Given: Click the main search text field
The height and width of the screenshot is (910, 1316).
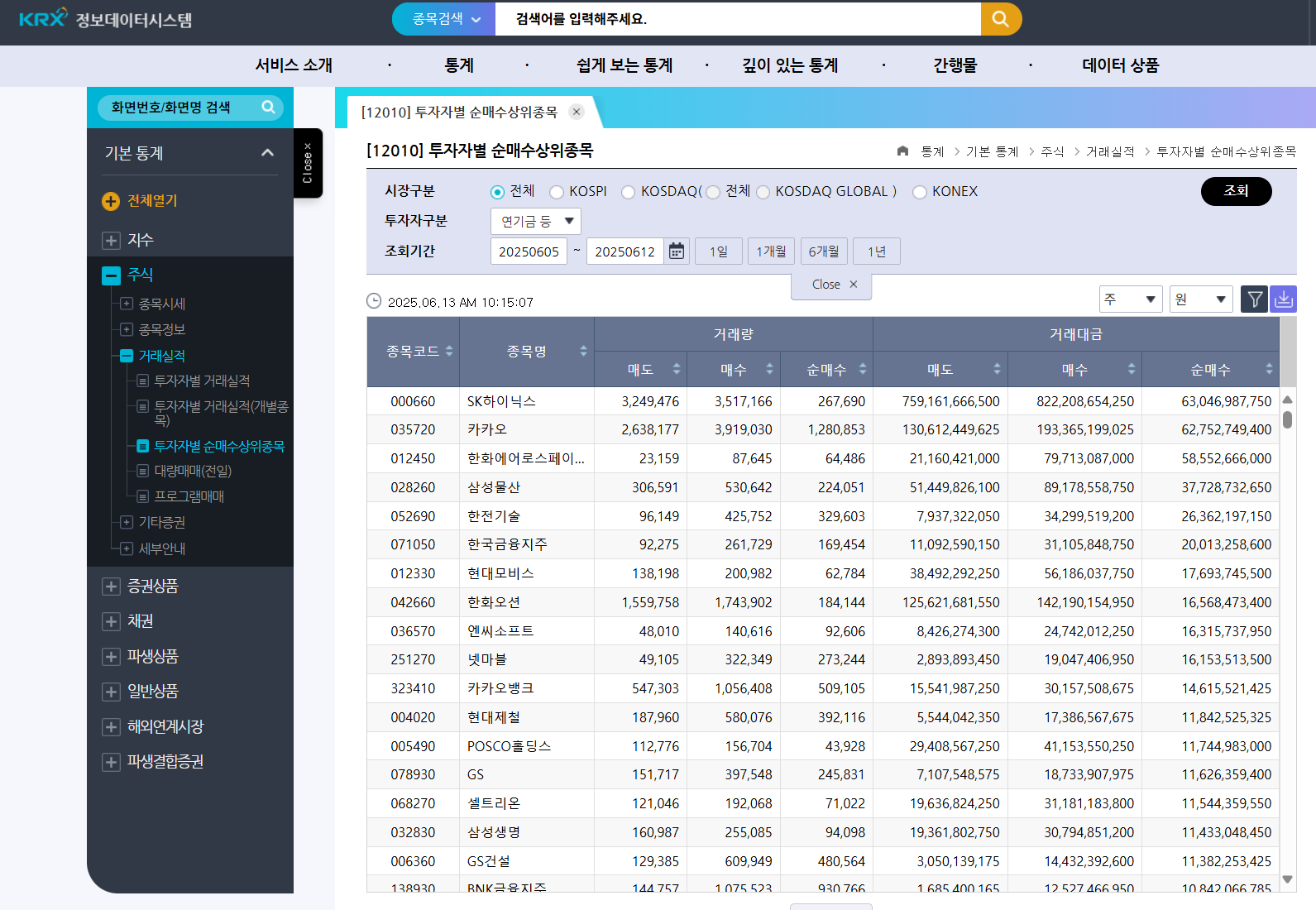Looking at the screenshot, I should pos(738,19).
